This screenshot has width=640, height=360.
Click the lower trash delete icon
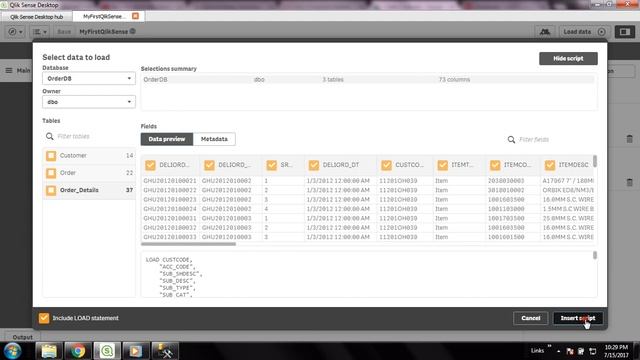(629, 182)
